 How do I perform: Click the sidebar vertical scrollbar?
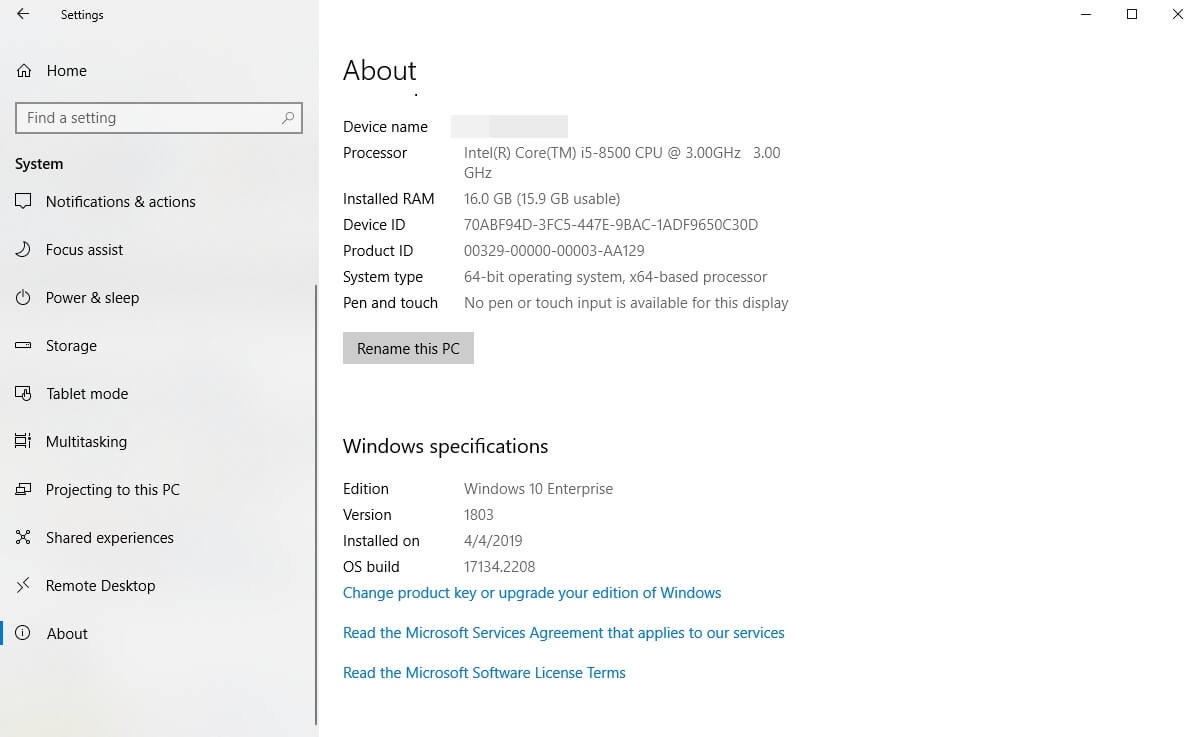tap(316, 504)
